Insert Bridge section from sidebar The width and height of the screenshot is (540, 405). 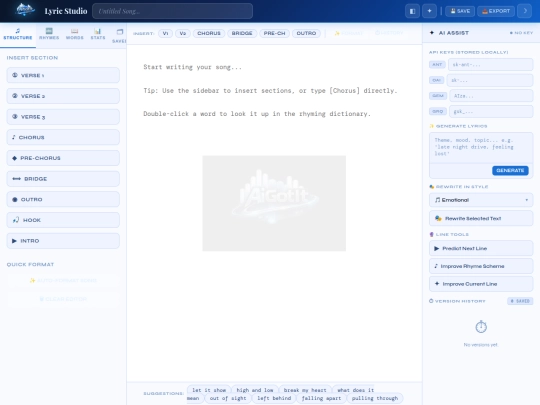click(x=63, y=179)
